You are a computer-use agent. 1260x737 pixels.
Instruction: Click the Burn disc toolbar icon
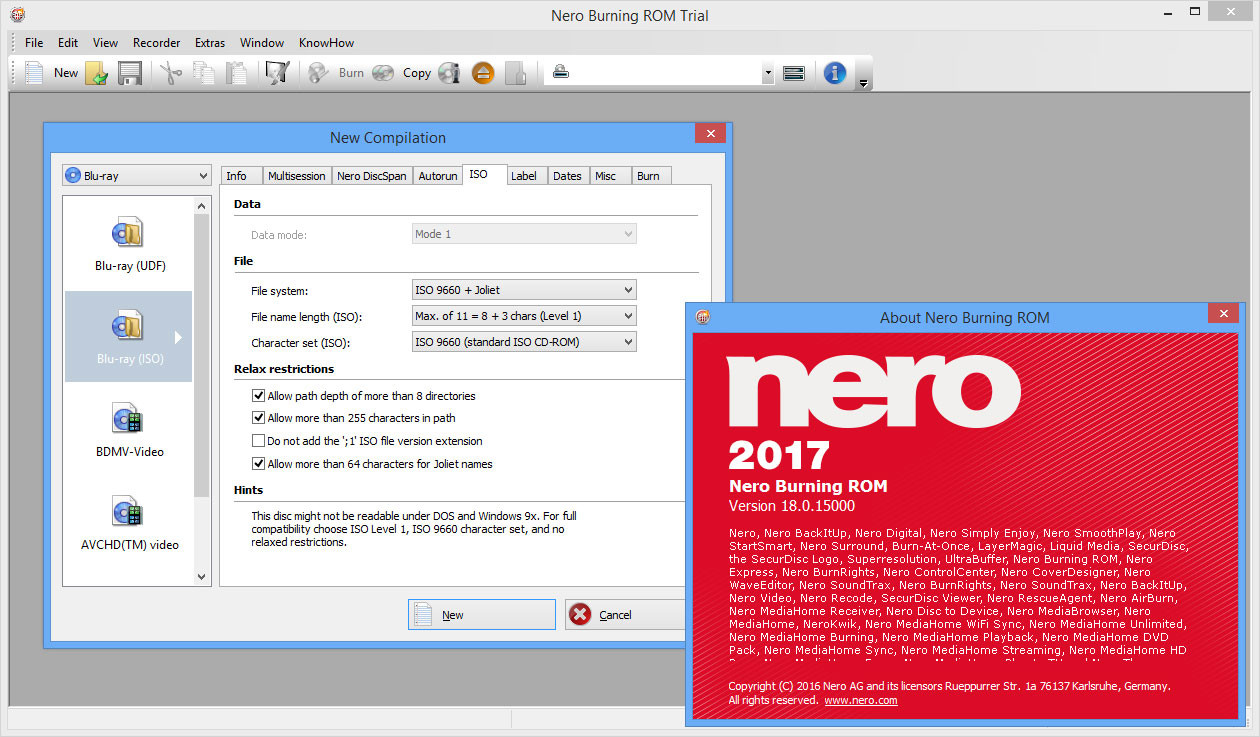pos(318,73)
